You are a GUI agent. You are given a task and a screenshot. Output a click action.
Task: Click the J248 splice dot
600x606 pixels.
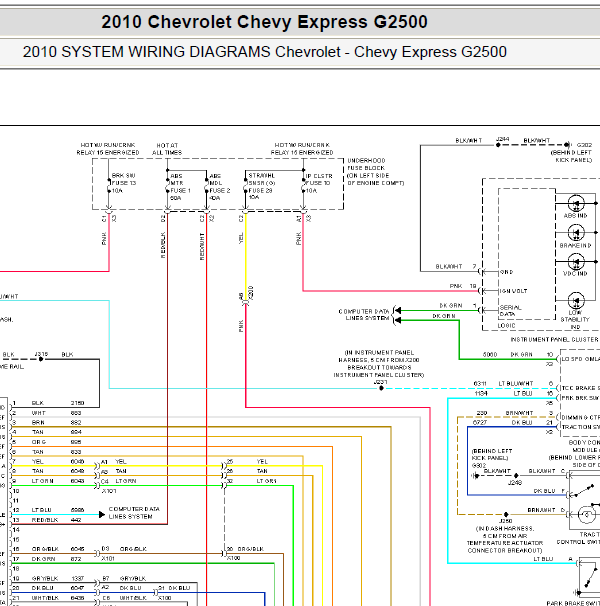click(x=516, y=476)
